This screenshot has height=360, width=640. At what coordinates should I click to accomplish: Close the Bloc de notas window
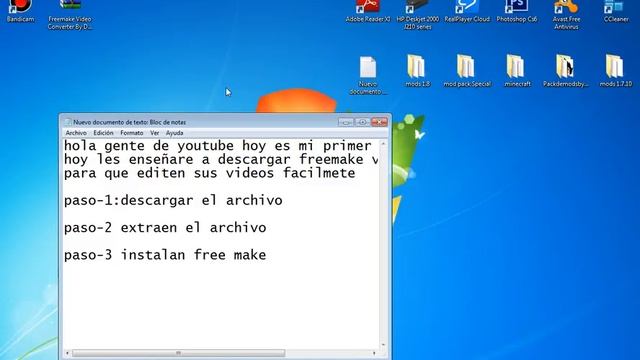[x=379, y=122]
